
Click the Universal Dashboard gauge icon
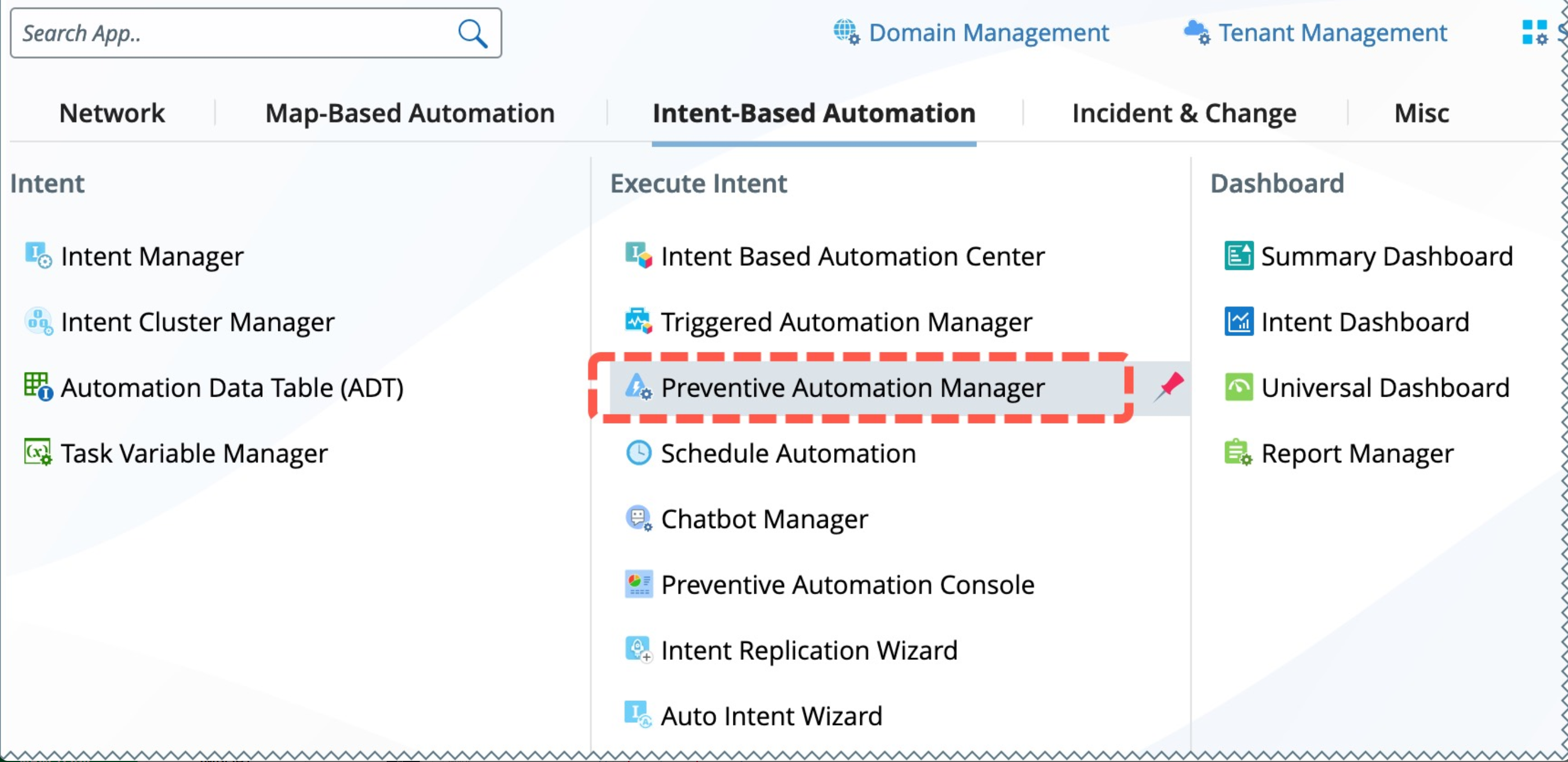[x=1238, y=387]
